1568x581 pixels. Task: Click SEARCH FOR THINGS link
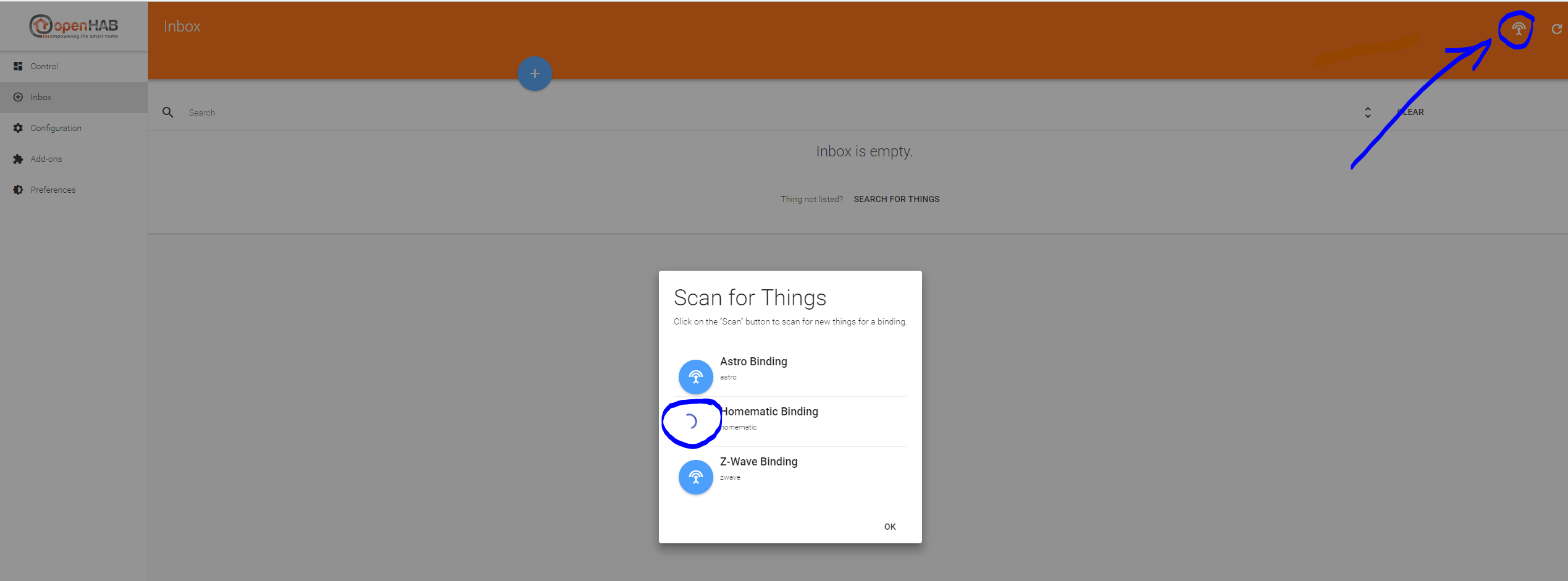(896, 199)
